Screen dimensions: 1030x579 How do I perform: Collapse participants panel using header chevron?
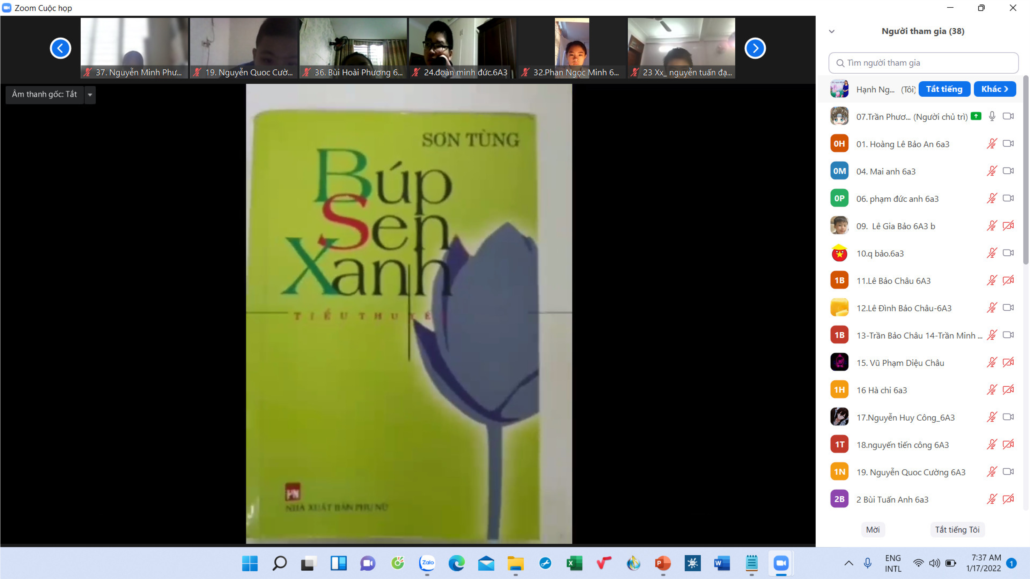coord(832,31)
